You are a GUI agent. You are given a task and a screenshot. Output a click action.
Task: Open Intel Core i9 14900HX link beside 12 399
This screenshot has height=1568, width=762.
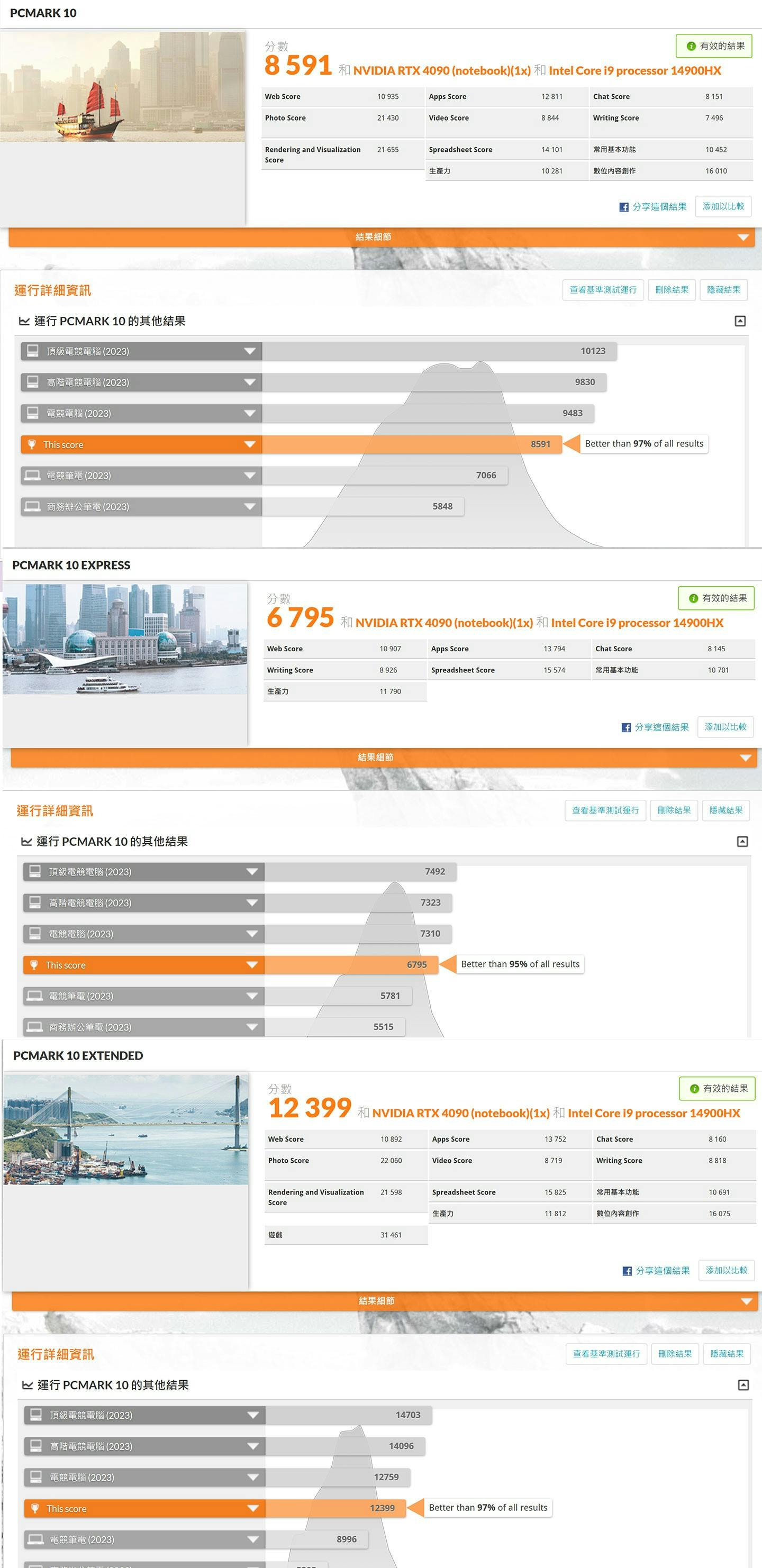pos(654,1113)
